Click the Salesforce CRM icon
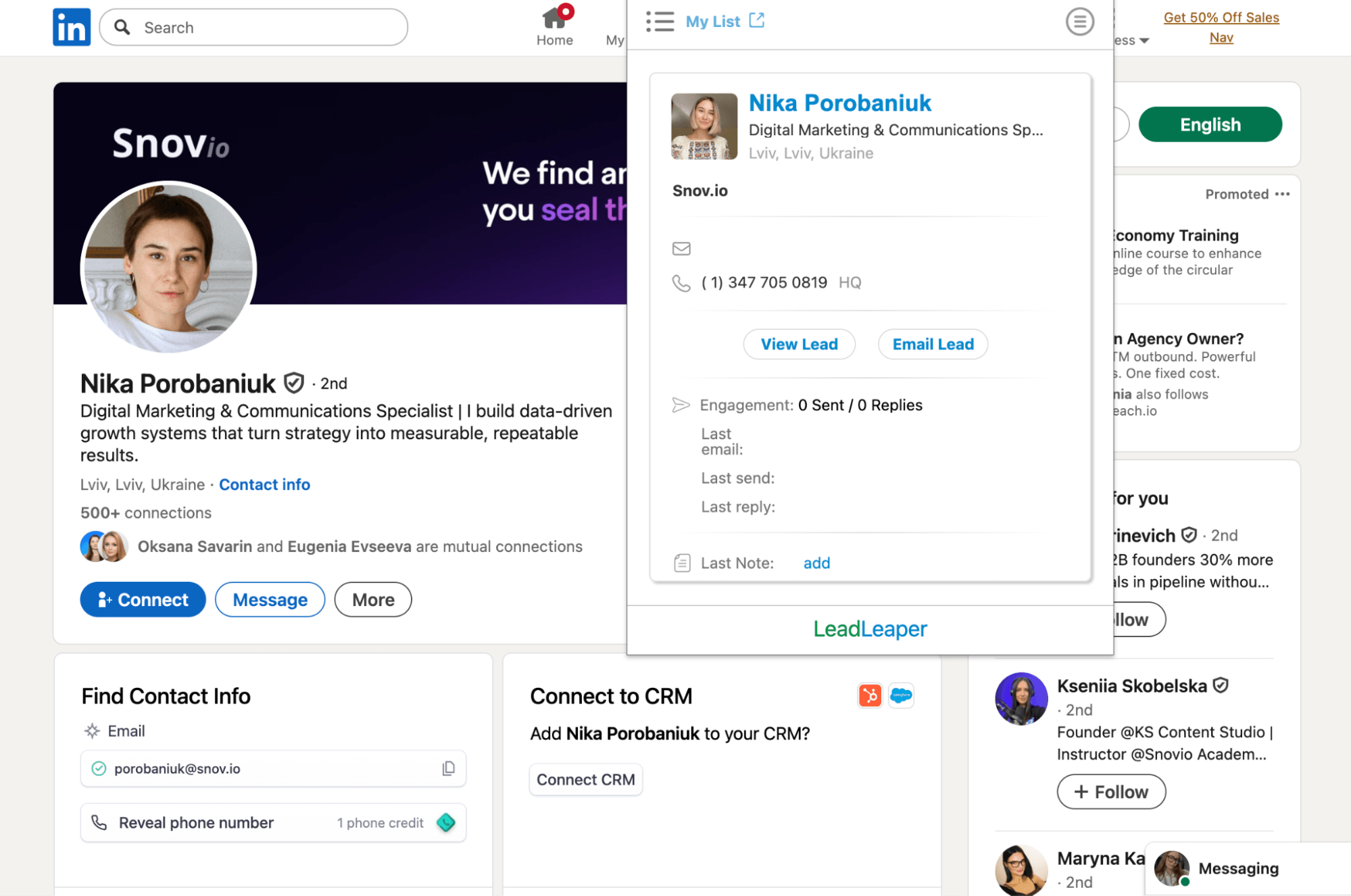 901,695
